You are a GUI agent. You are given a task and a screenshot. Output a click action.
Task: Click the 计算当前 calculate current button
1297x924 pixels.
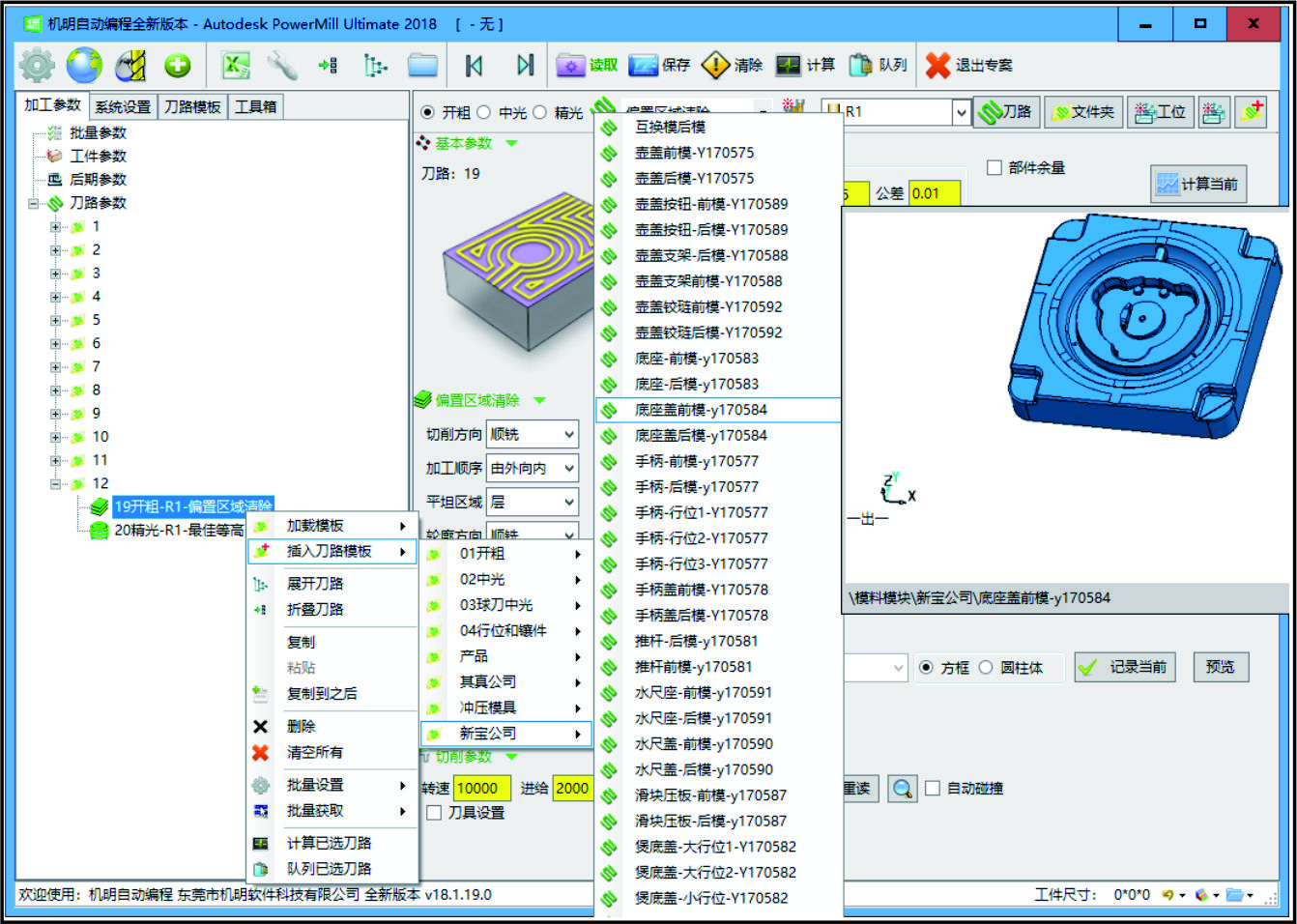pos(1198,184)
